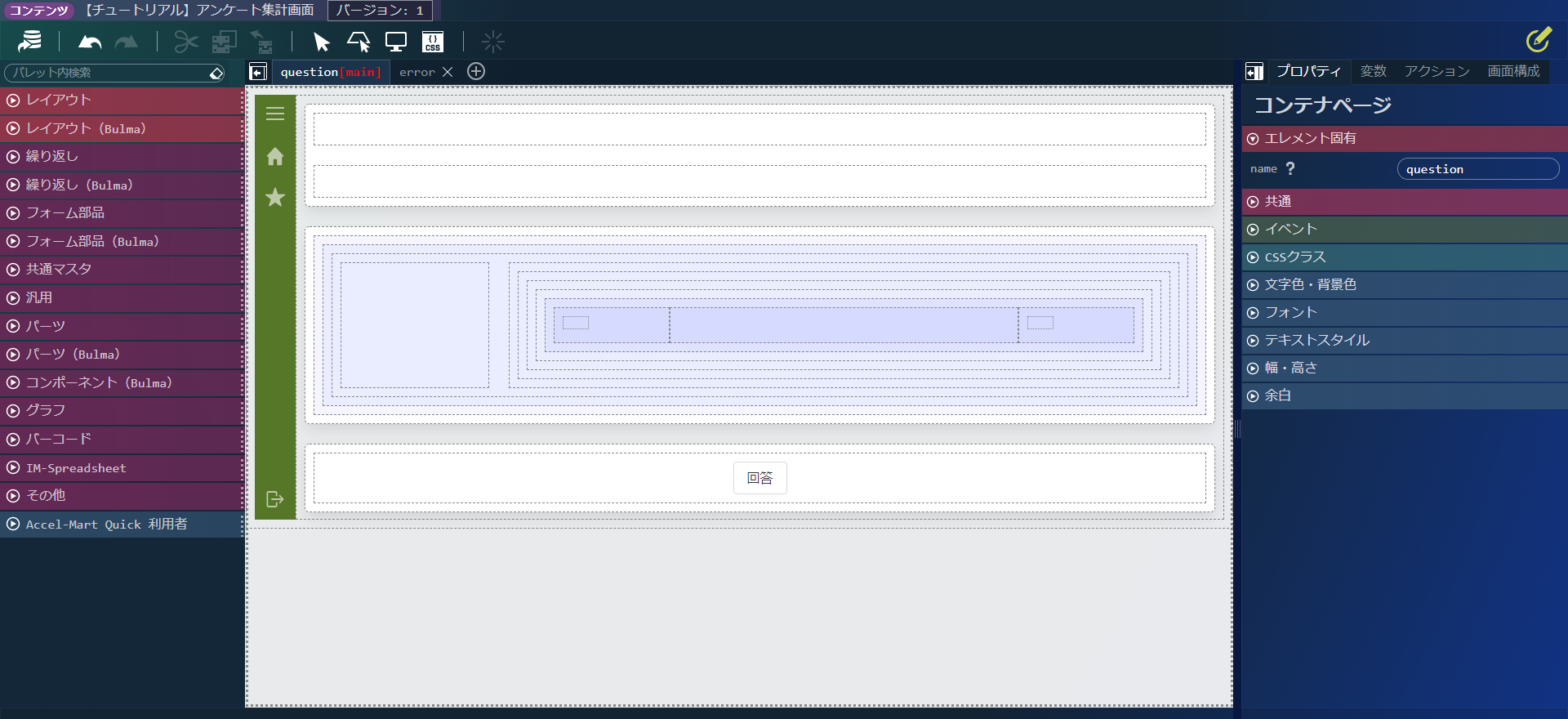Click the save icon in the toolbar
This screenshot has width=1568, height=719.
pos(30,41)
